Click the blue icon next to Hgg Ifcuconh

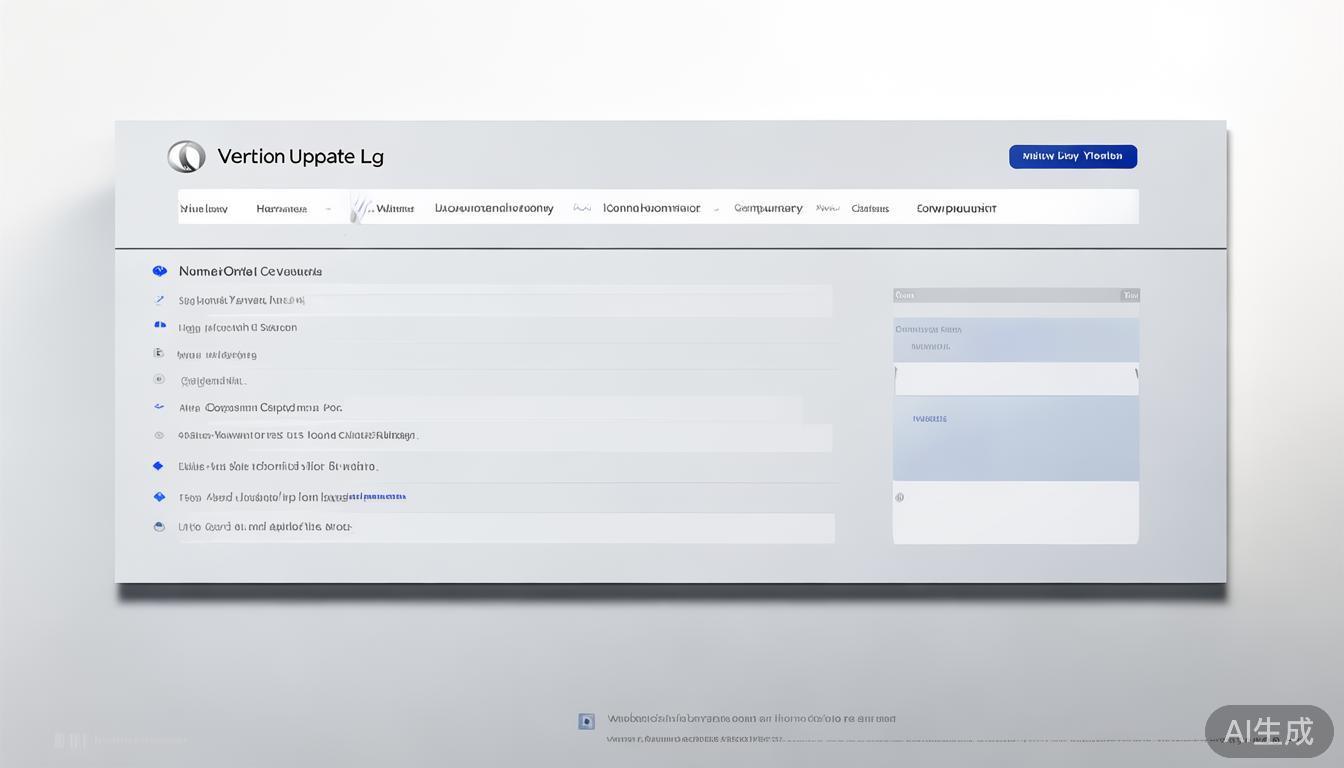[159, 325]
